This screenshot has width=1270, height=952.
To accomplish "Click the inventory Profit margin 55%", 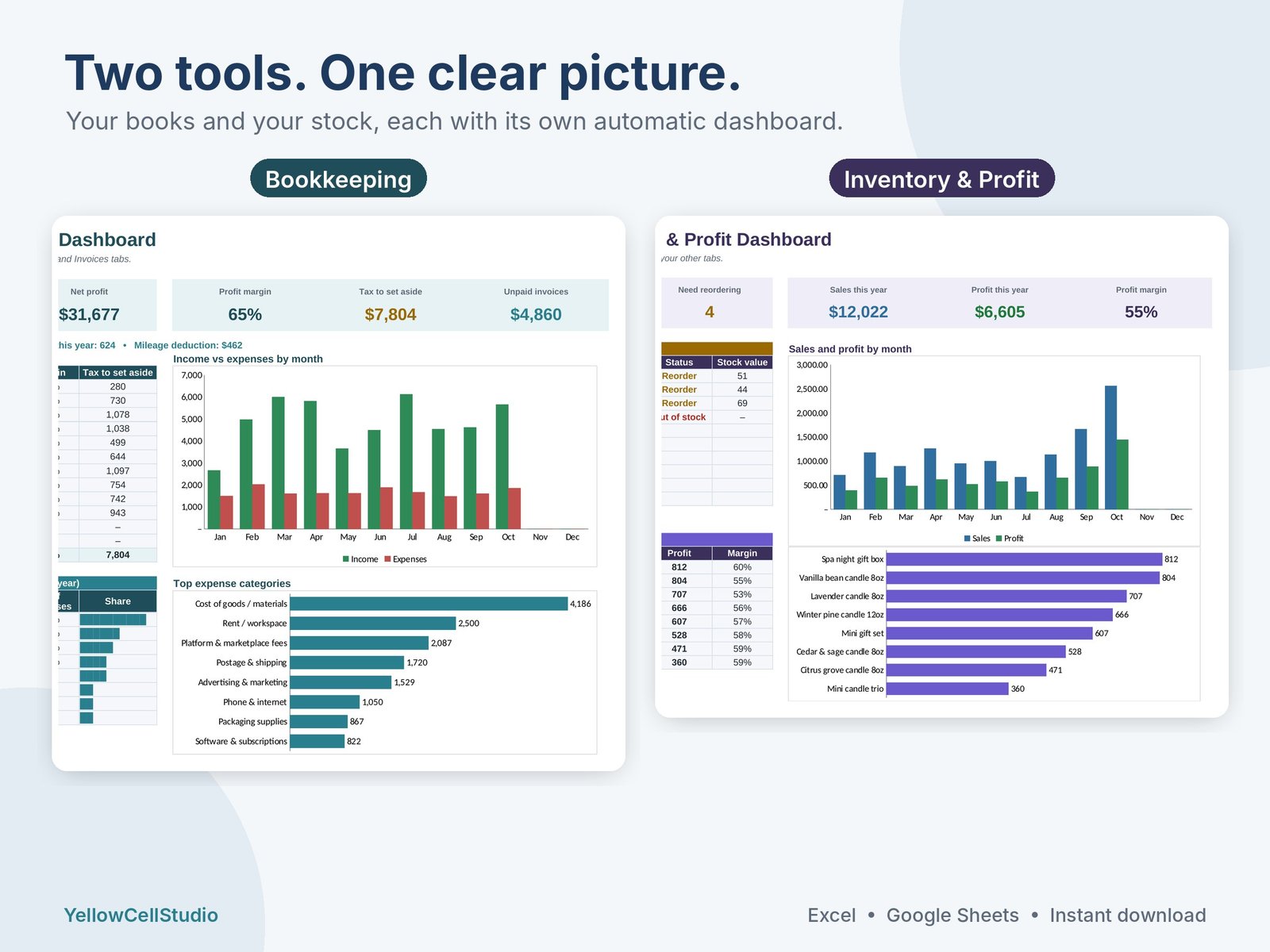I will (1141, 312).
